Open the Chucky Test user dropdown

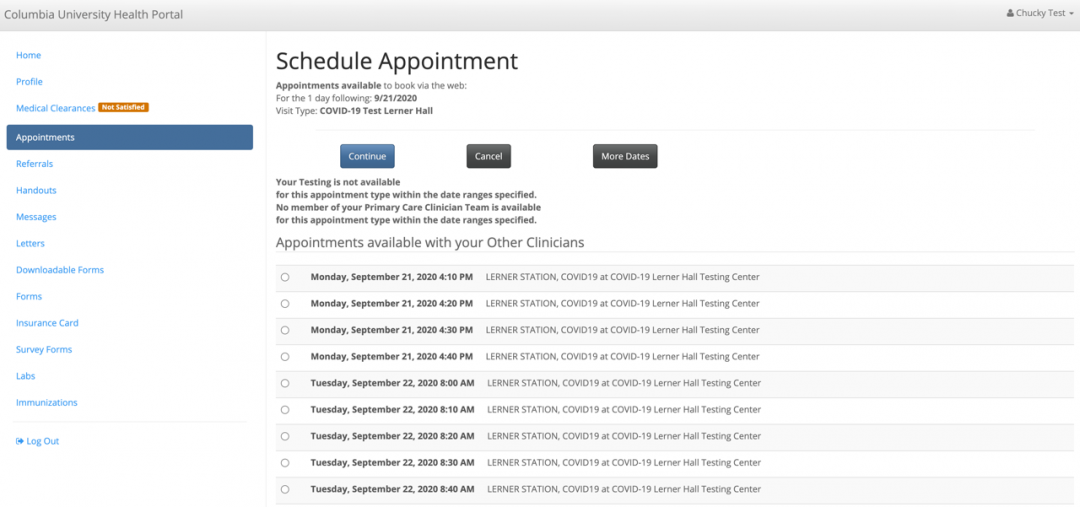[1041, 14]
